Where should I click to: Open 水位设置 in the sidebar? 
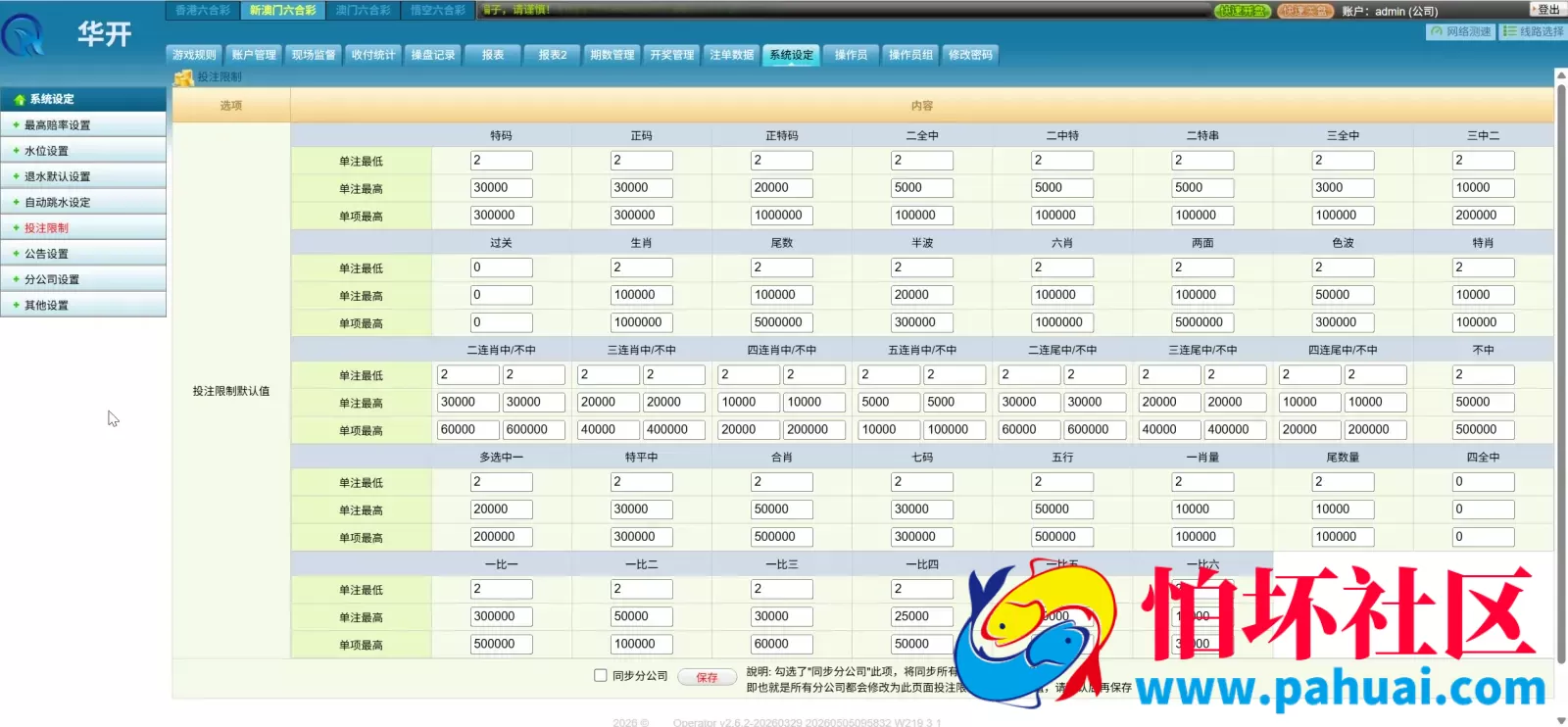pyautogui.click(x=83, y=151)
